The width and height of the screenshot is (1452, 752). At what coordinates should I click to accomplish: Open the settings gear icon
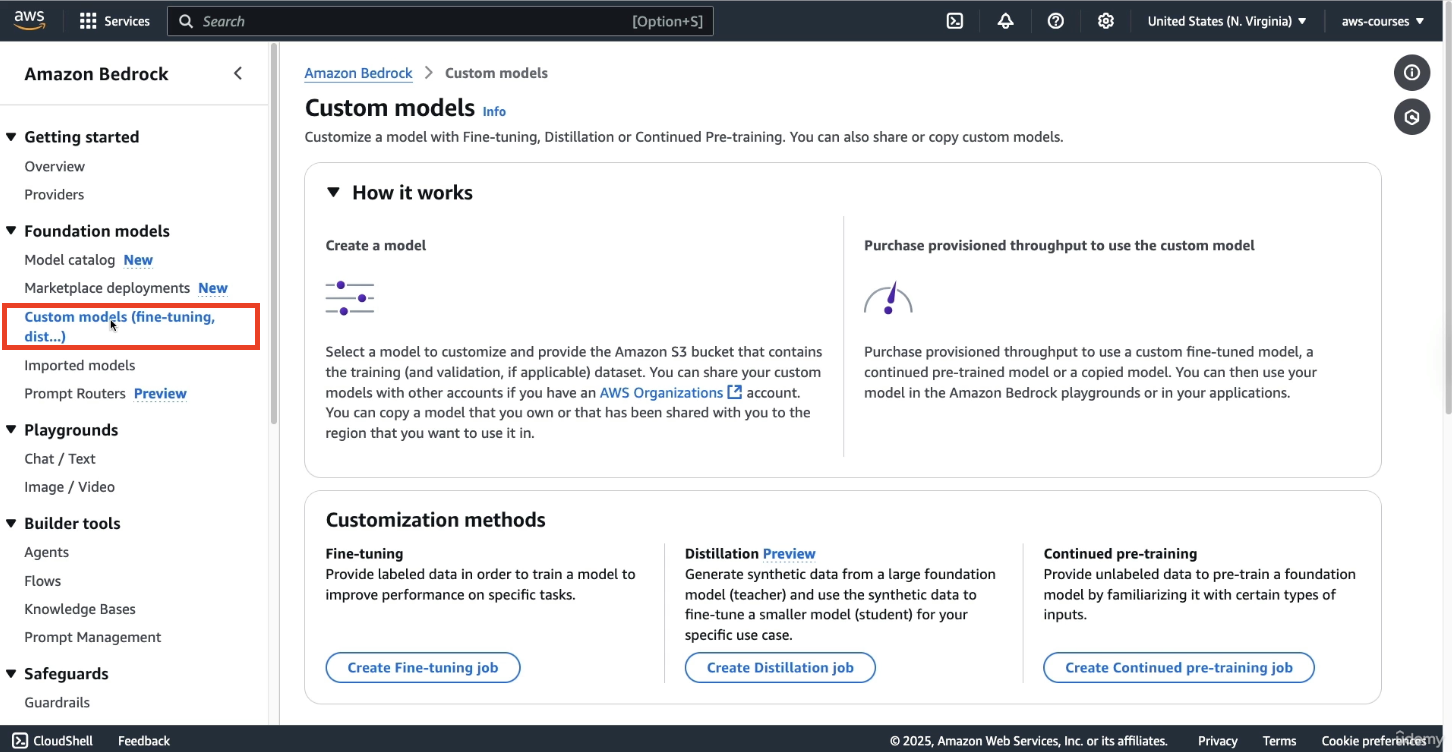[1106, 21]
